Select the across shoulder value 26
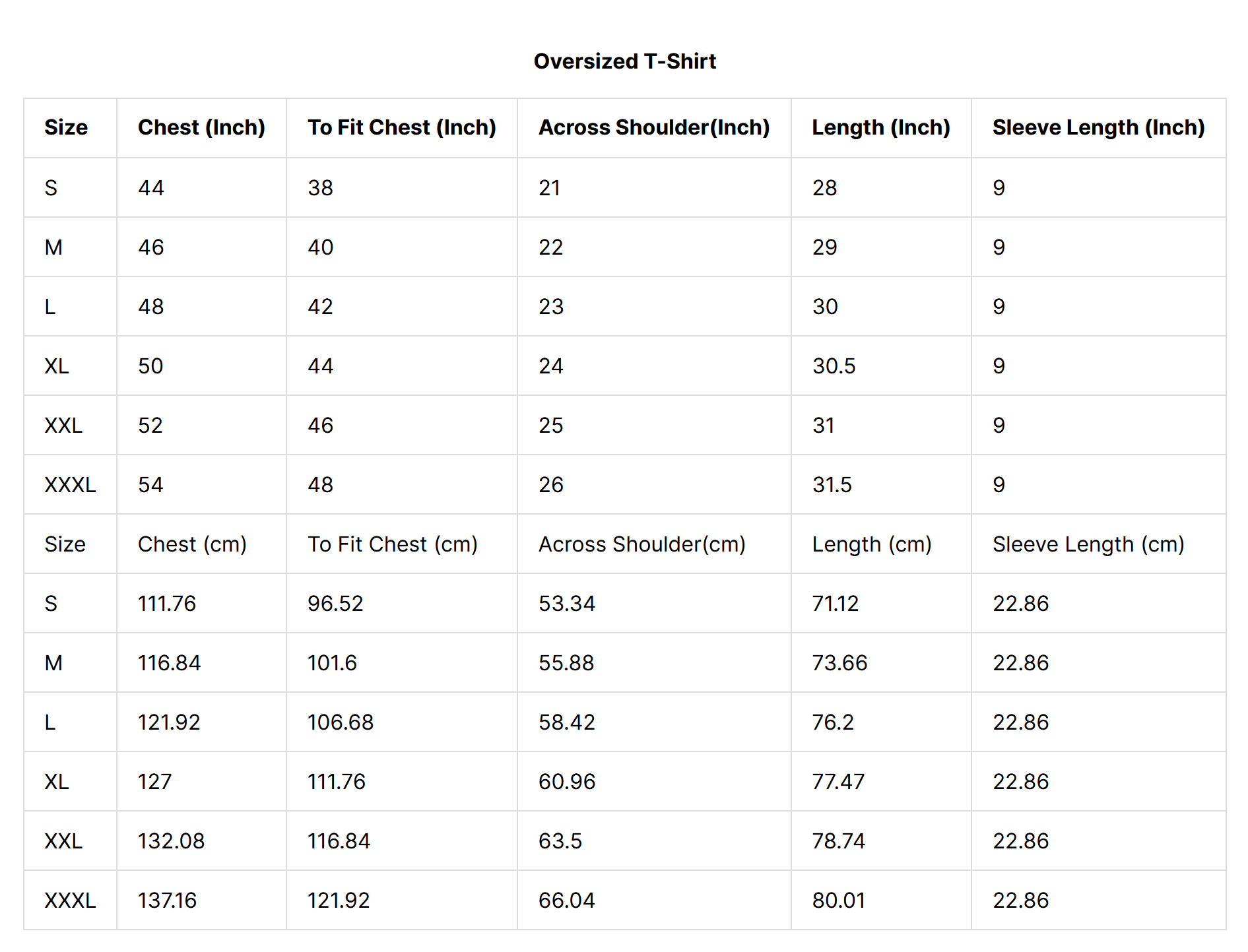The image size is (1248, 952). point(550,485)
